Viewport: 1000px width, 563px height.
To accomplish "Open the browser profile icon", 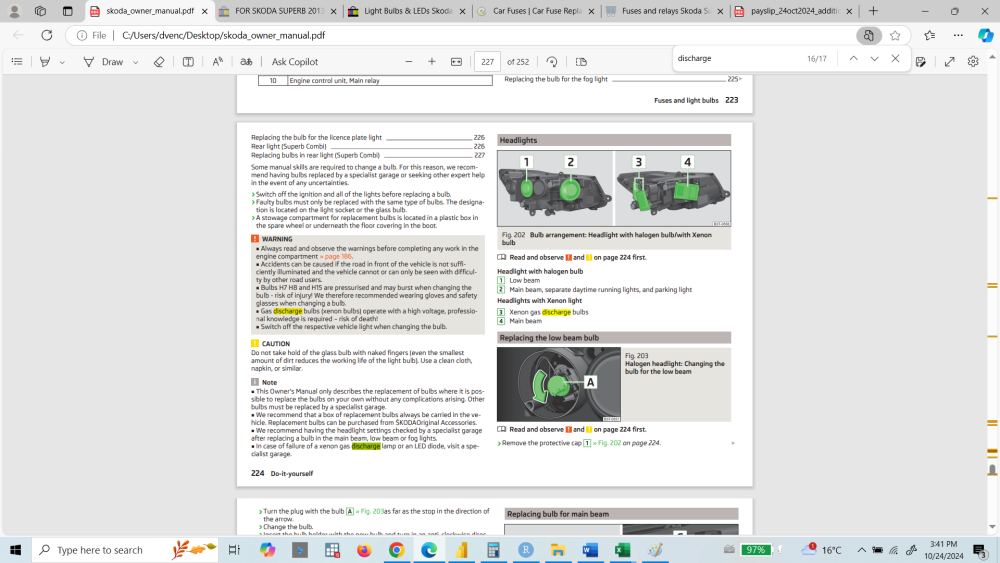I will 14,11.
